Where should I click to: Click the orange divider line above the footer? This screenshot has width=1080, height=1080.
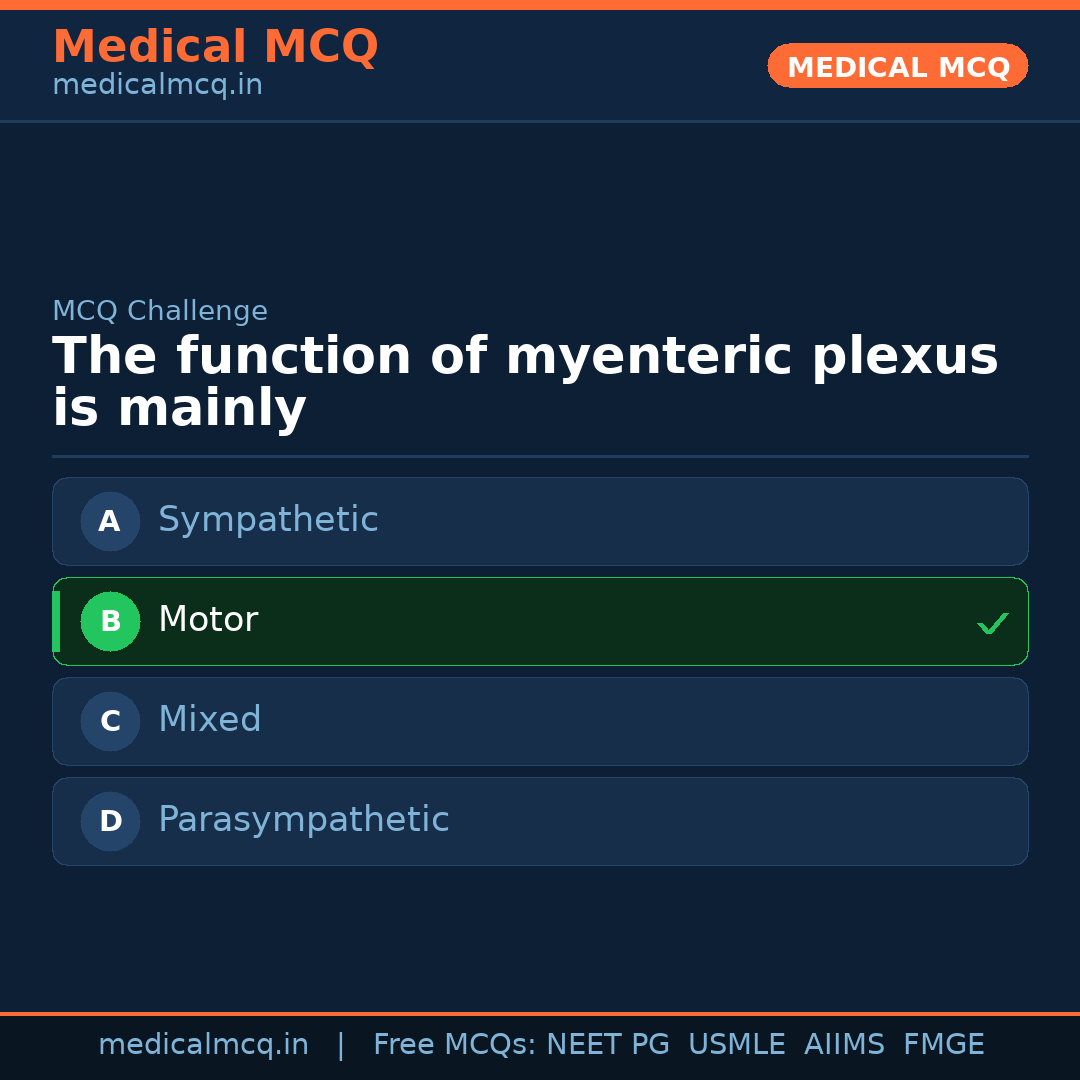[540, 1013]
